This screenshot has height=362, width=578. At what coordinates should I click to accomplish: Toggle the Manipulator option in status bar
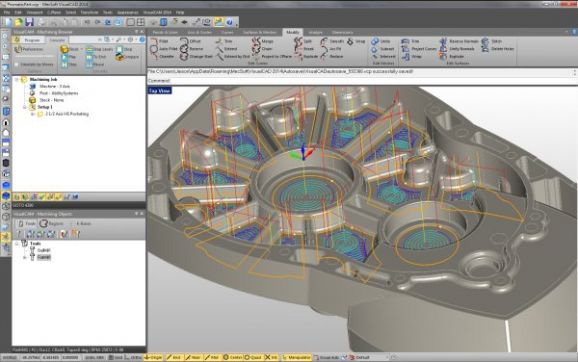[x=296, y=357]
